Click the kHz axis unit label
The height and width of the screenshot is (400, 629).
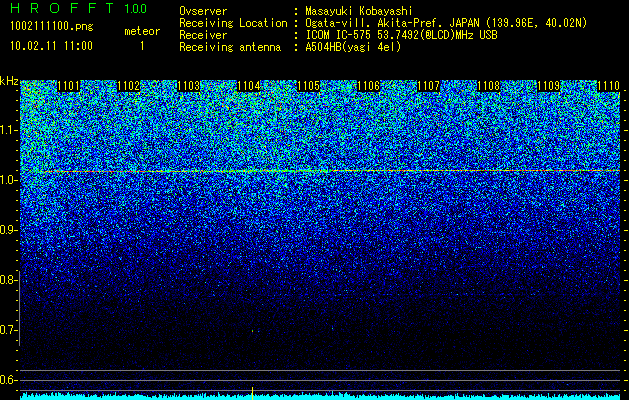[x=9, y=81]
